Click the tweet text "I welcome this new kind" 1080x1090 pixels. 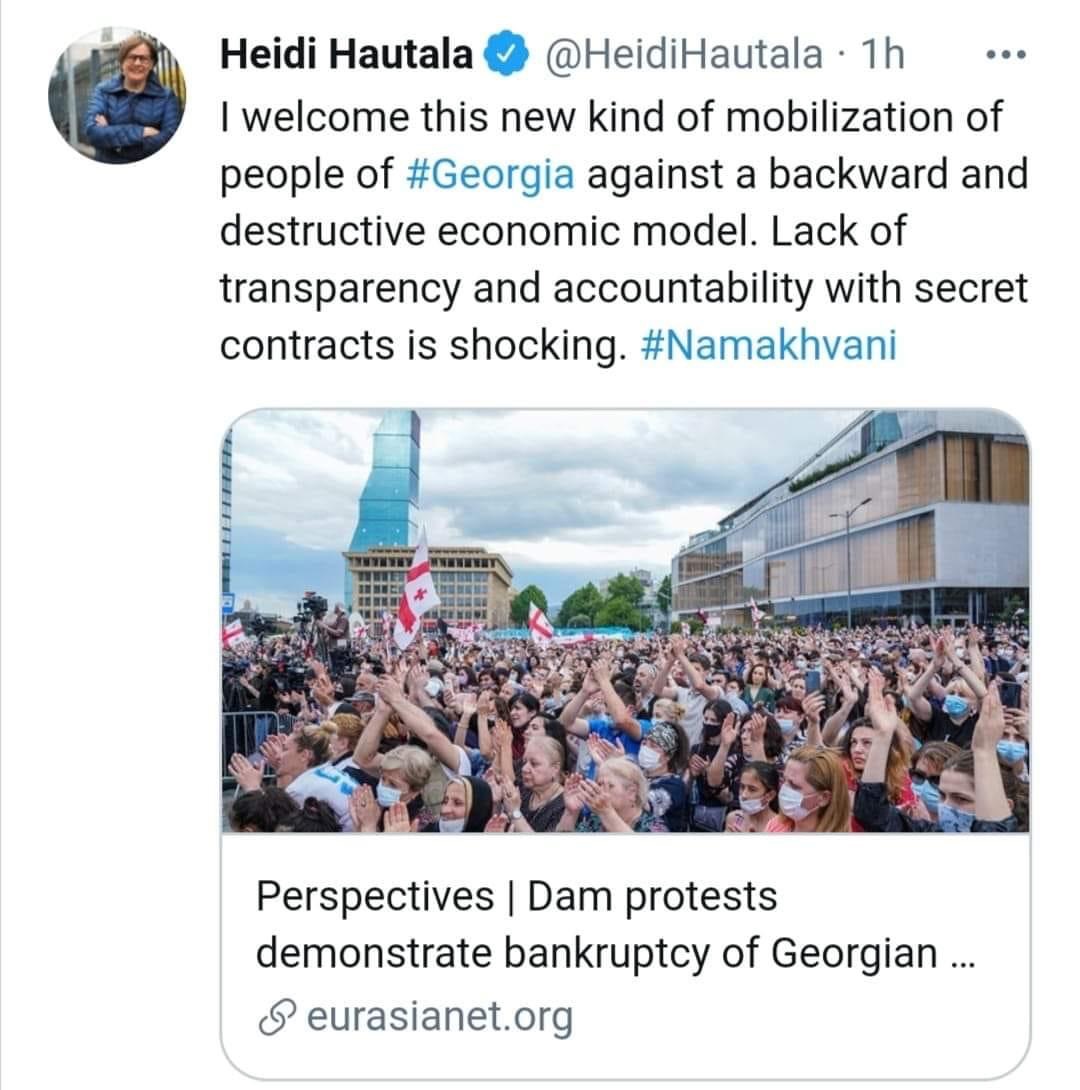[421, 116]
